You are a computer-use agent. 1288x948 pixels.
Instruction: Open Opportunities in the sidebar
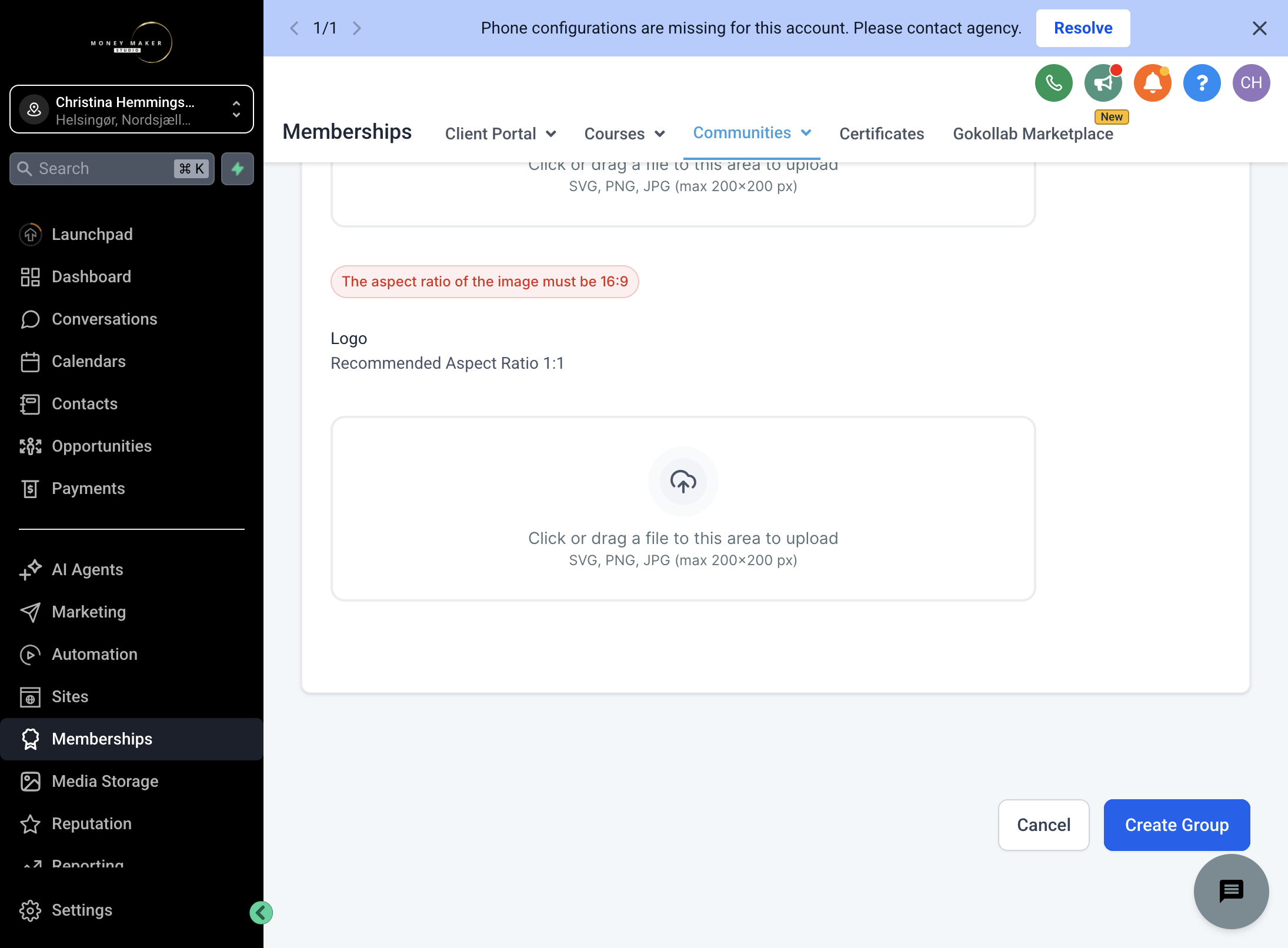pos(132,446)
